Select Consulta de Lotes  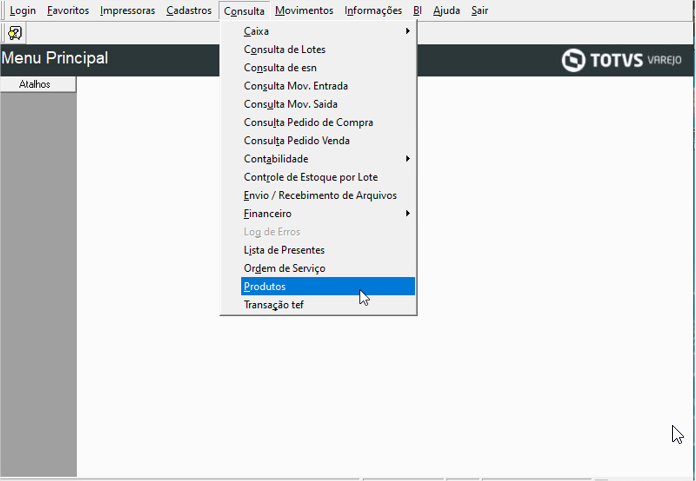328,49
